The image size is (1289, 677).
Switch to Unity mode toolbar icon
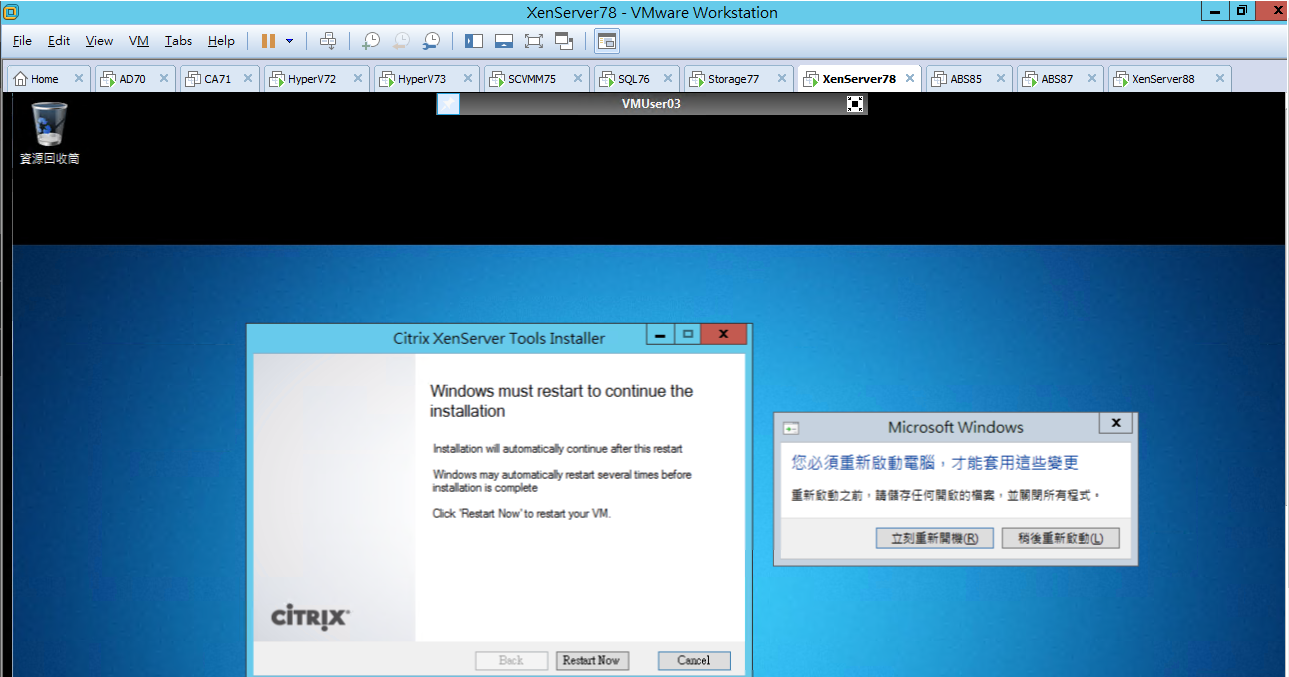(x=564, y=41)
